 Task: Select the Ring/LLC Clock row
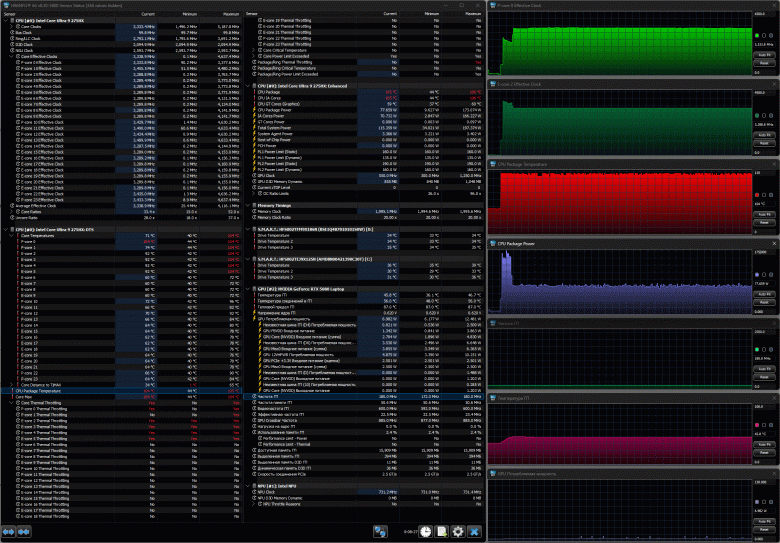(x=121, y=38)
